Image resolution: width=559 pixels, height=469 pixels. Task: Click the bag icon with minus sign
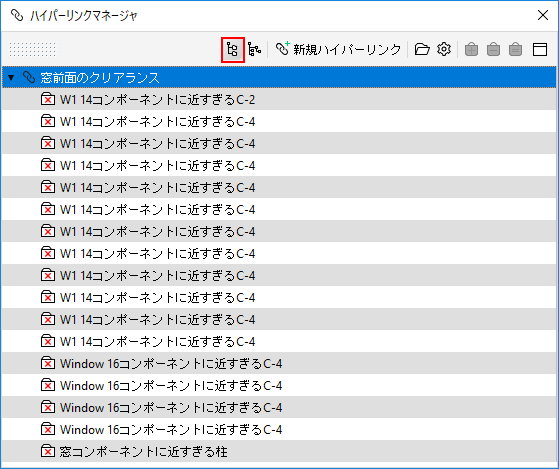pos(493,50)
